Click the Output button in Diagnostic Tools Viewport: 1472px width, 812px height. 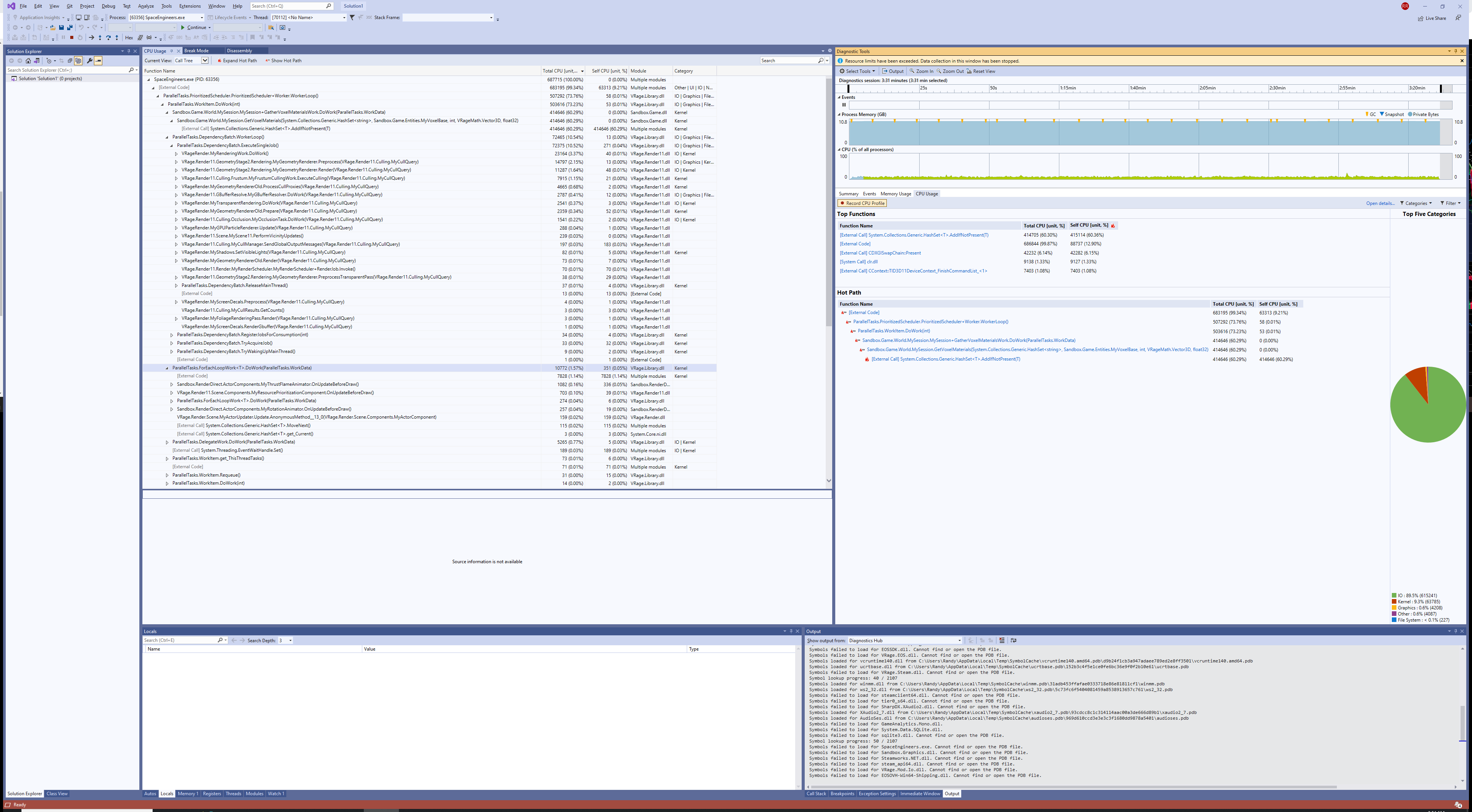893,71
